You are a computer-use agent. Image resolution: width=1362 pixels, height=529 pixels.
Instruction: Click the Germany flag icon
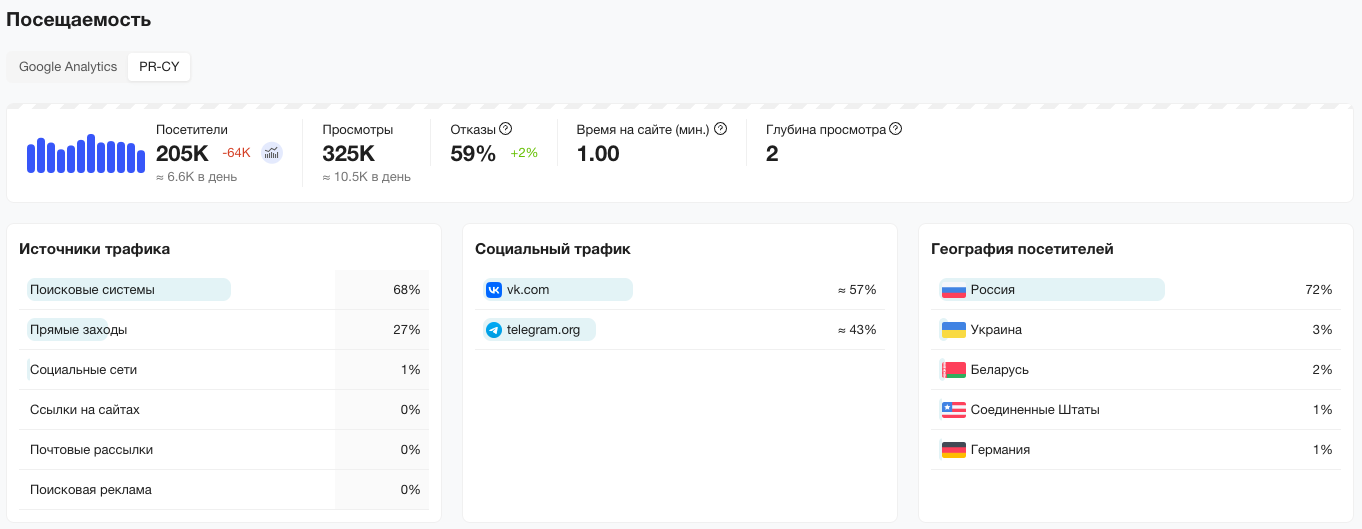954,450
